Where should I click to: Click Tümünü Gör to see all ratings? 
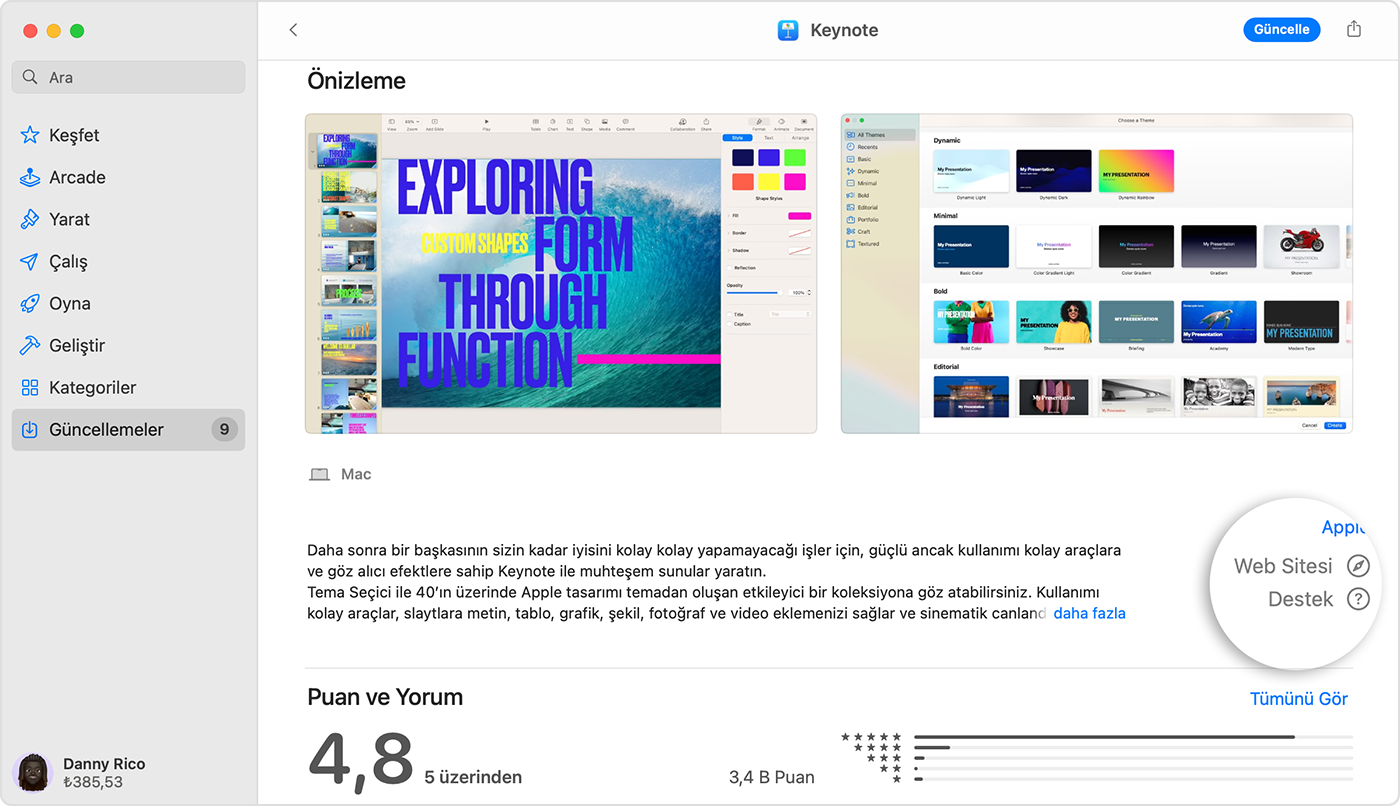click(1299, 698)
